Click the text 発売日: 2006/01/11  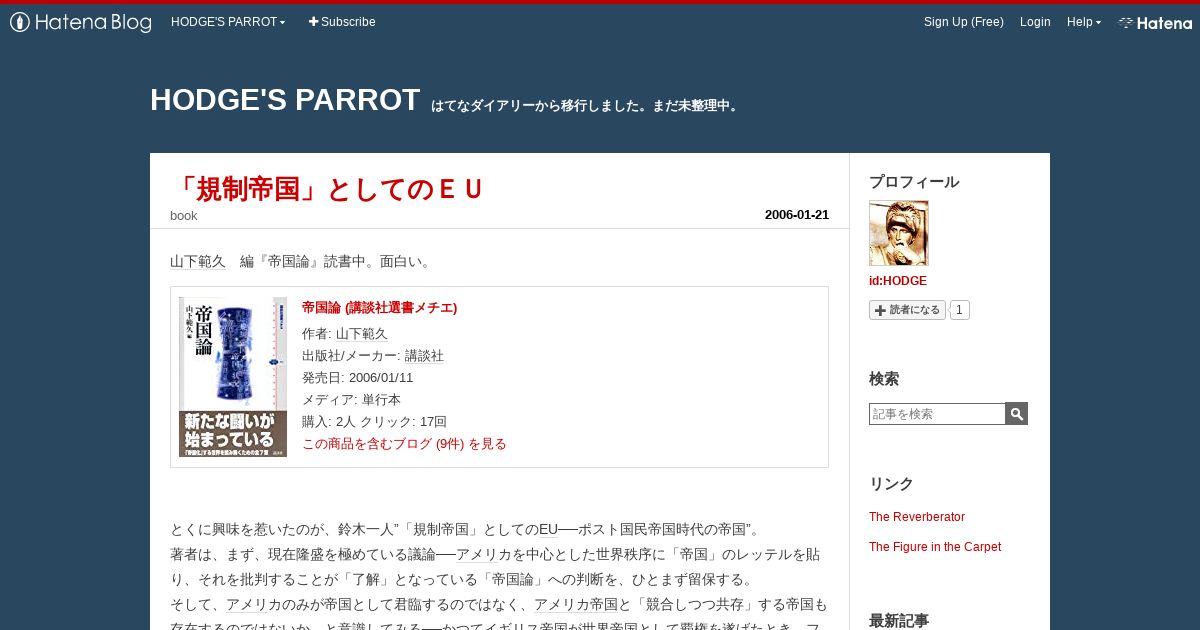coord(357,378)
